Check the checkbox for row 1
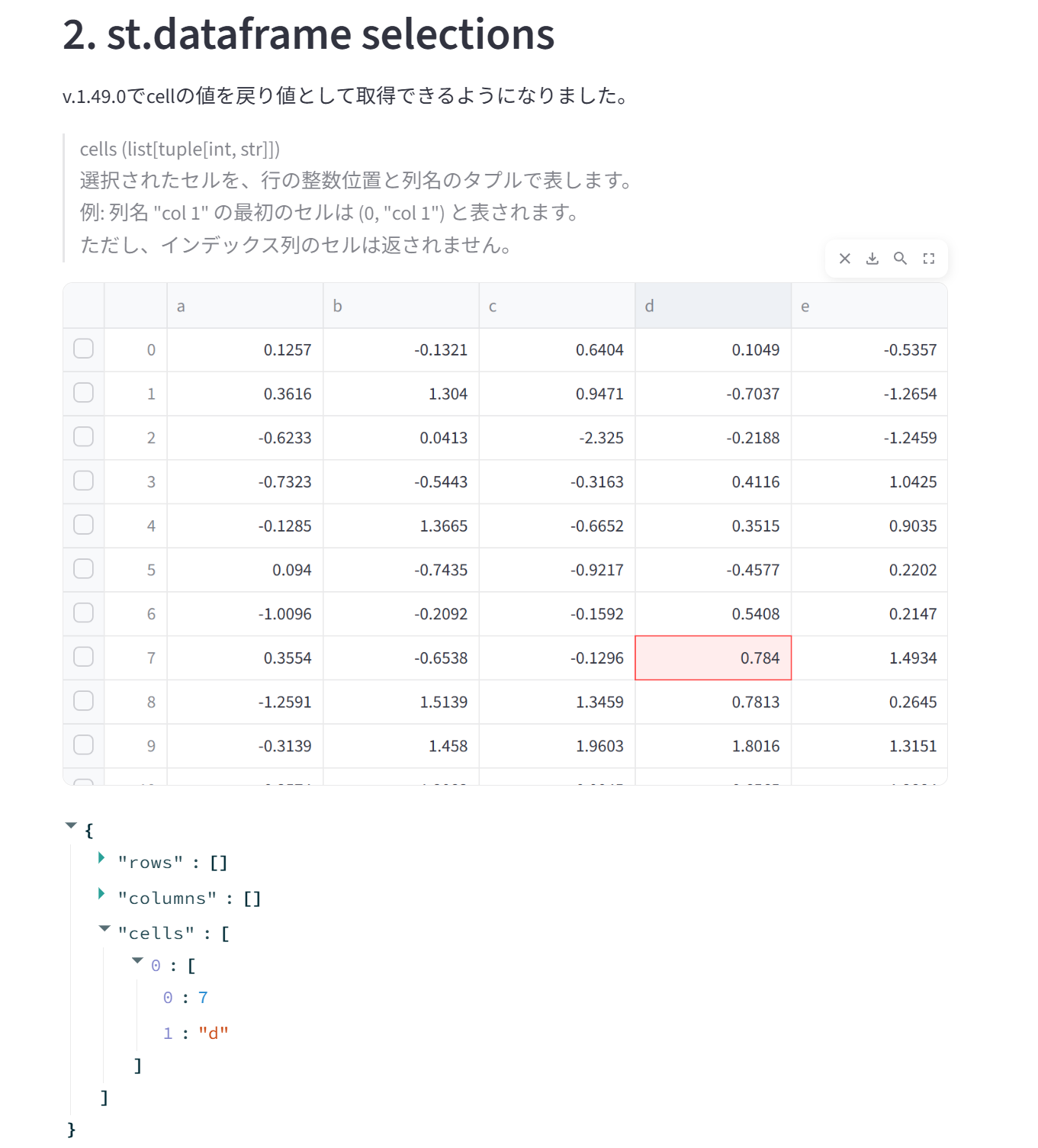Viewport: 1038px width, 1148px height. (x=83, y=393)
